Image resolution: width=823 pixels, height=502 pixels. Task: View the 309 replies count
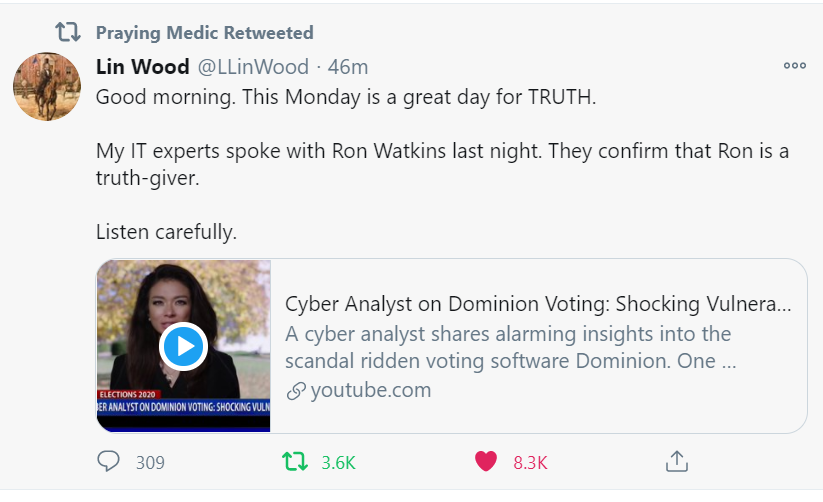(150, 463)
